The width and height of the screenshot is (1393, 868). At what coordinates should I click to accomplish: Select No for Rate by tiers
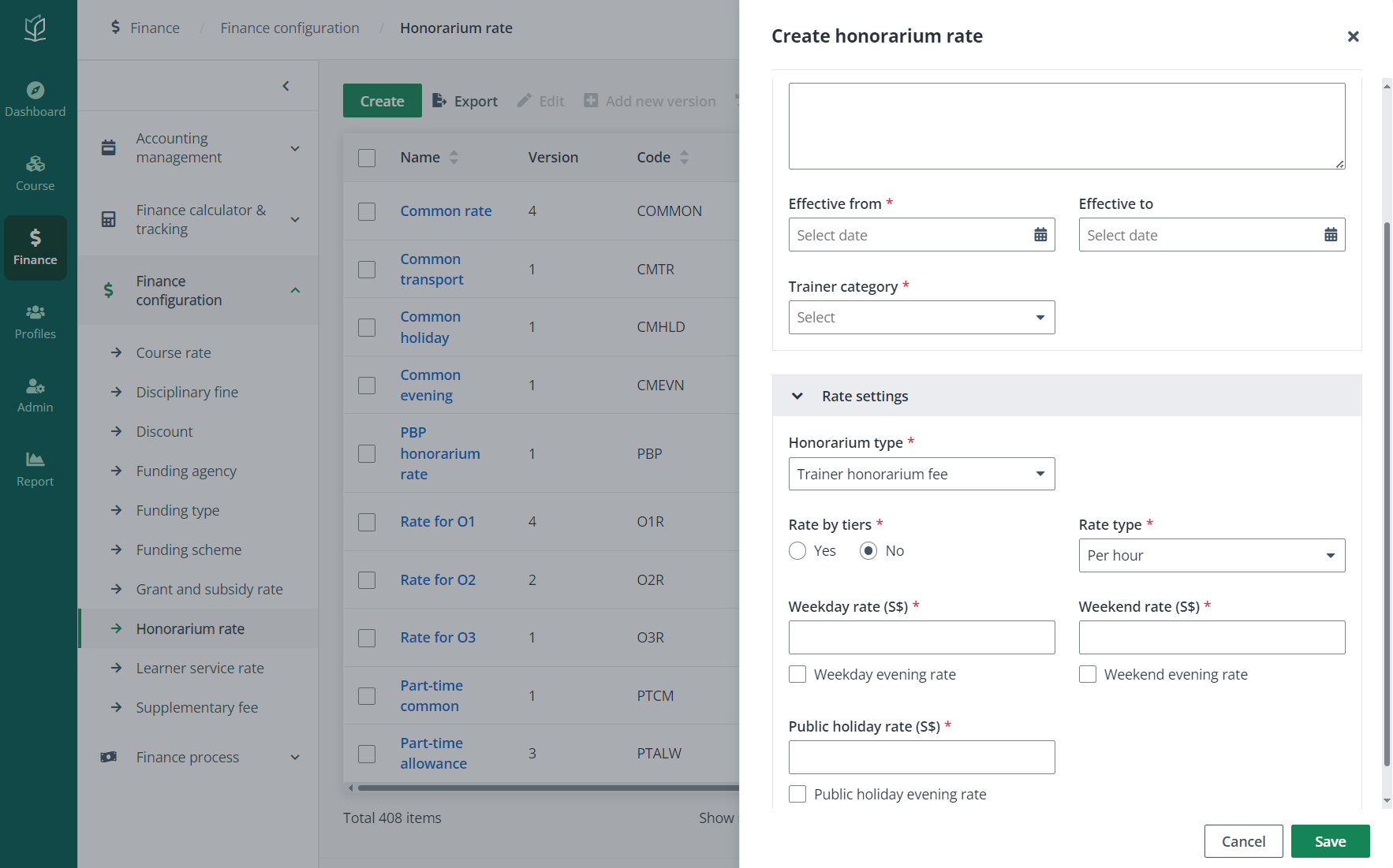(868, 550)
